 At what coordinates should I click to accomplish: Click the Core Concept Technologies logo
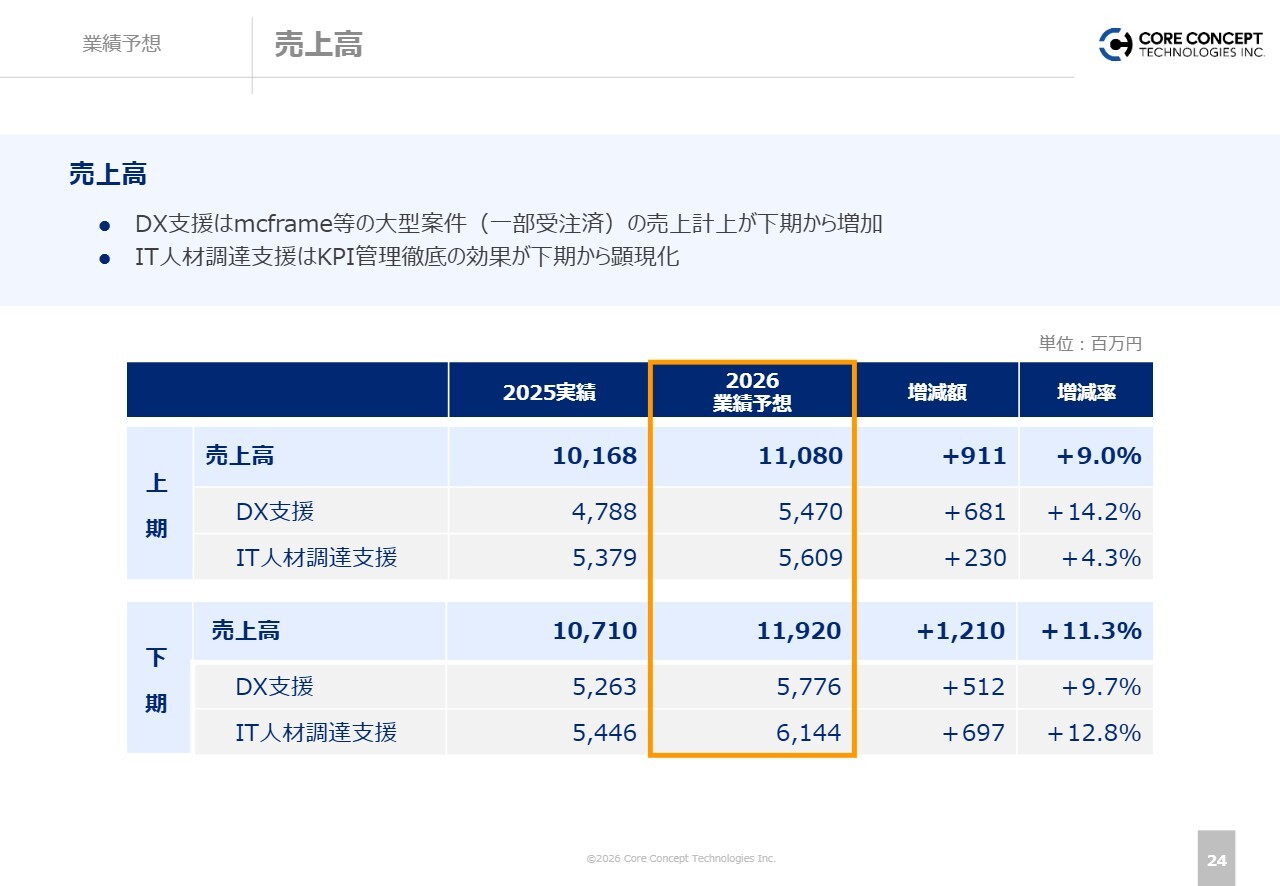[1181, 44]
